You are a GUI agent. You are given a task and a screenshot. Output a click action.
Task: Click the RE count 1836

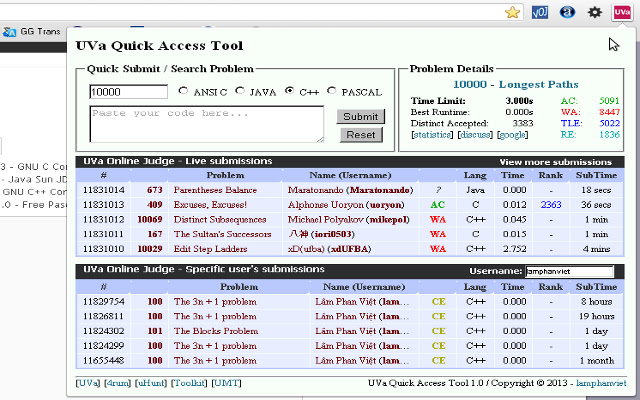pos(609,135)
